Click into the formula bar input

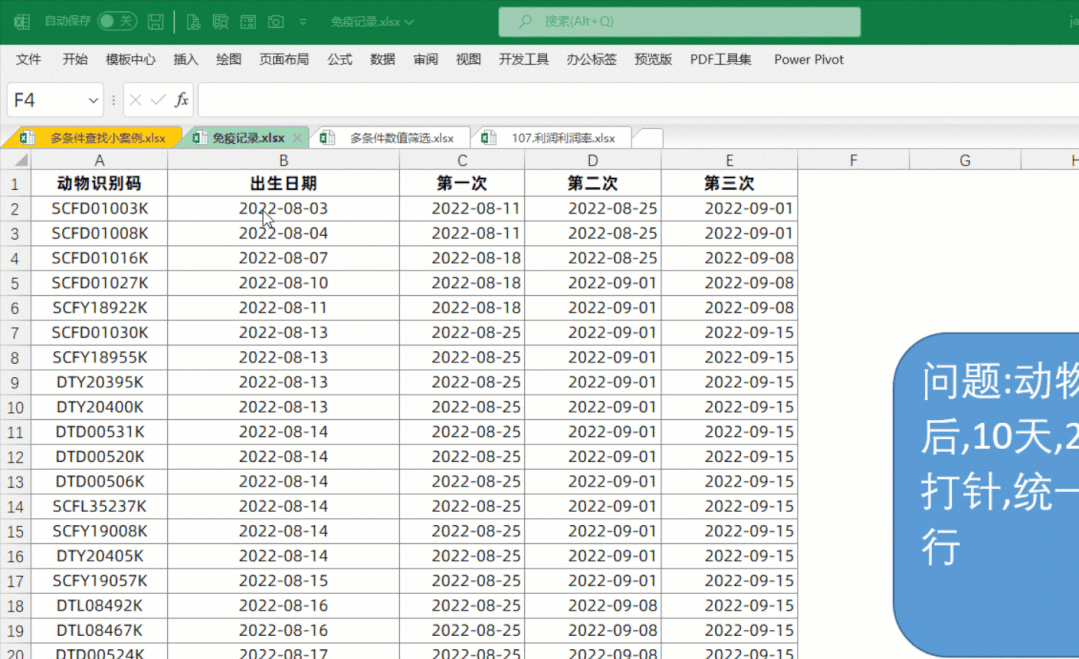pos(638,100)
